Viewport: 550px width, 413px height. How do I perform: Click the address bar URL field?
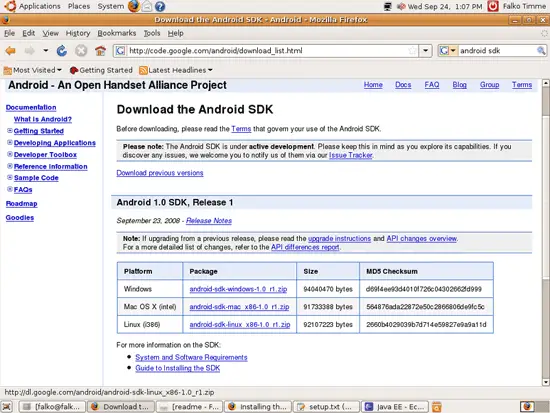(267, 51)
